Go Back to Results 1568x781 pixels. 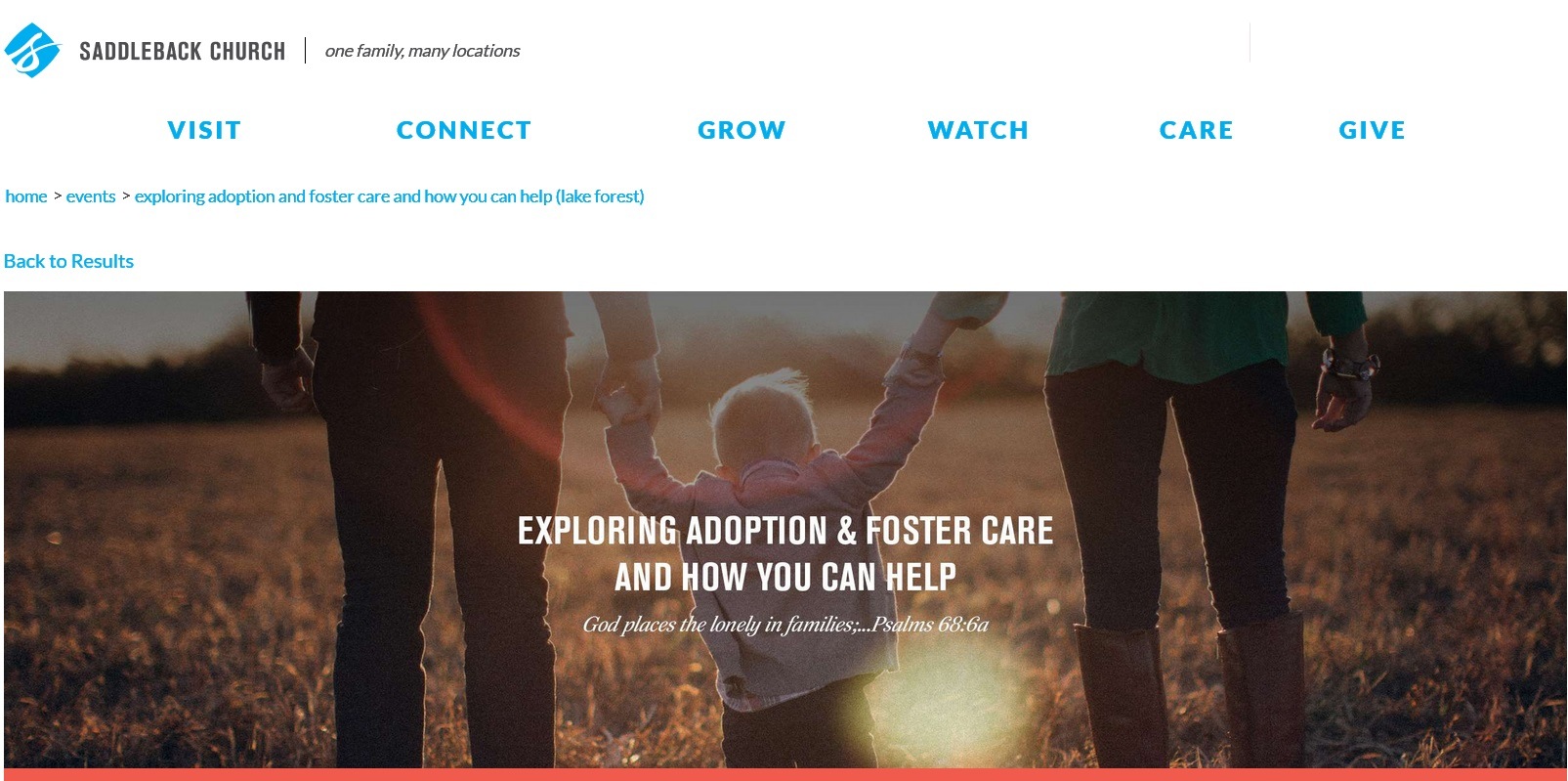[68, 261]
